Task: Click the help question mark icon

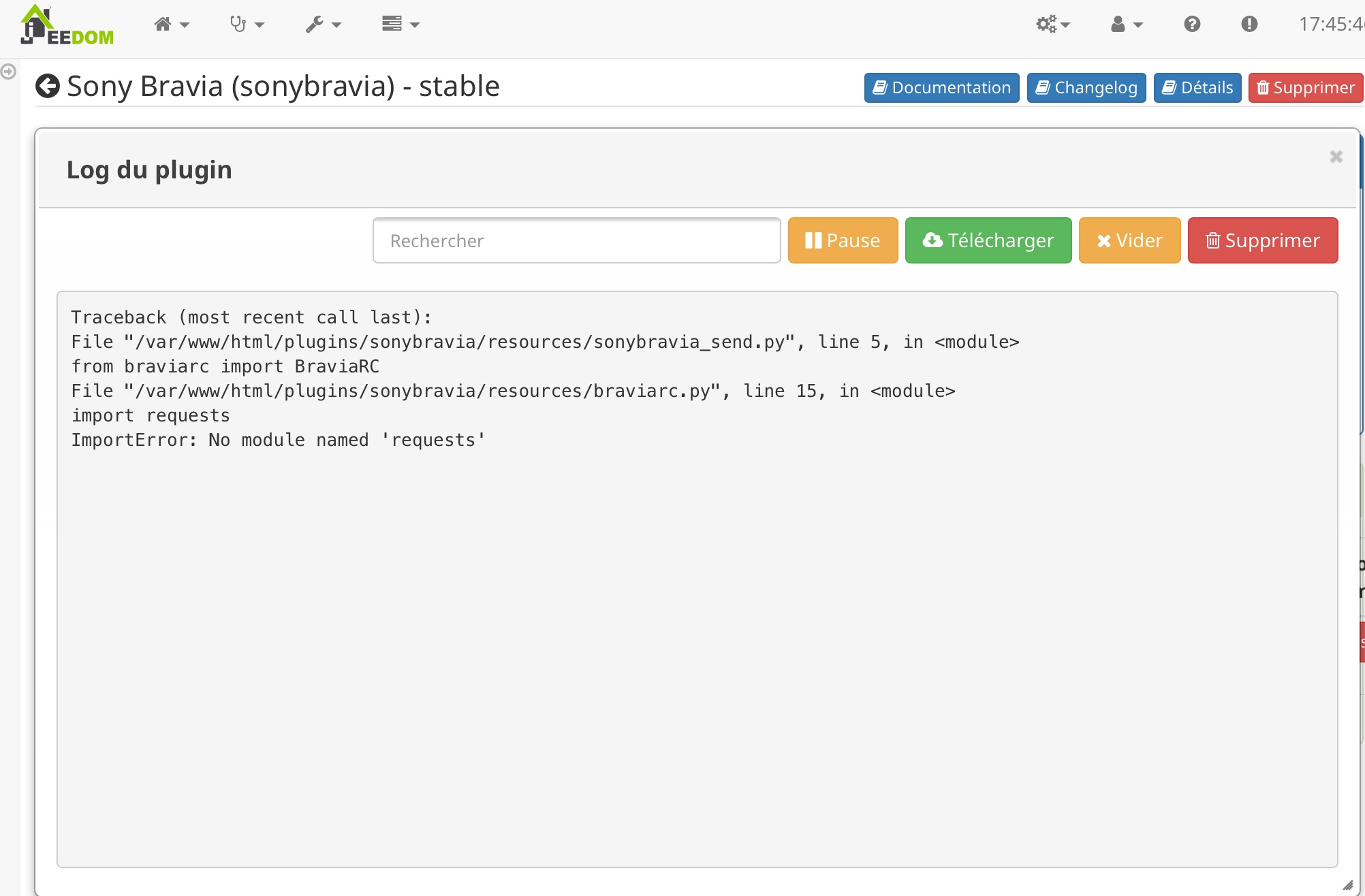Action: pyautogui.click(x=1192, y=25)
